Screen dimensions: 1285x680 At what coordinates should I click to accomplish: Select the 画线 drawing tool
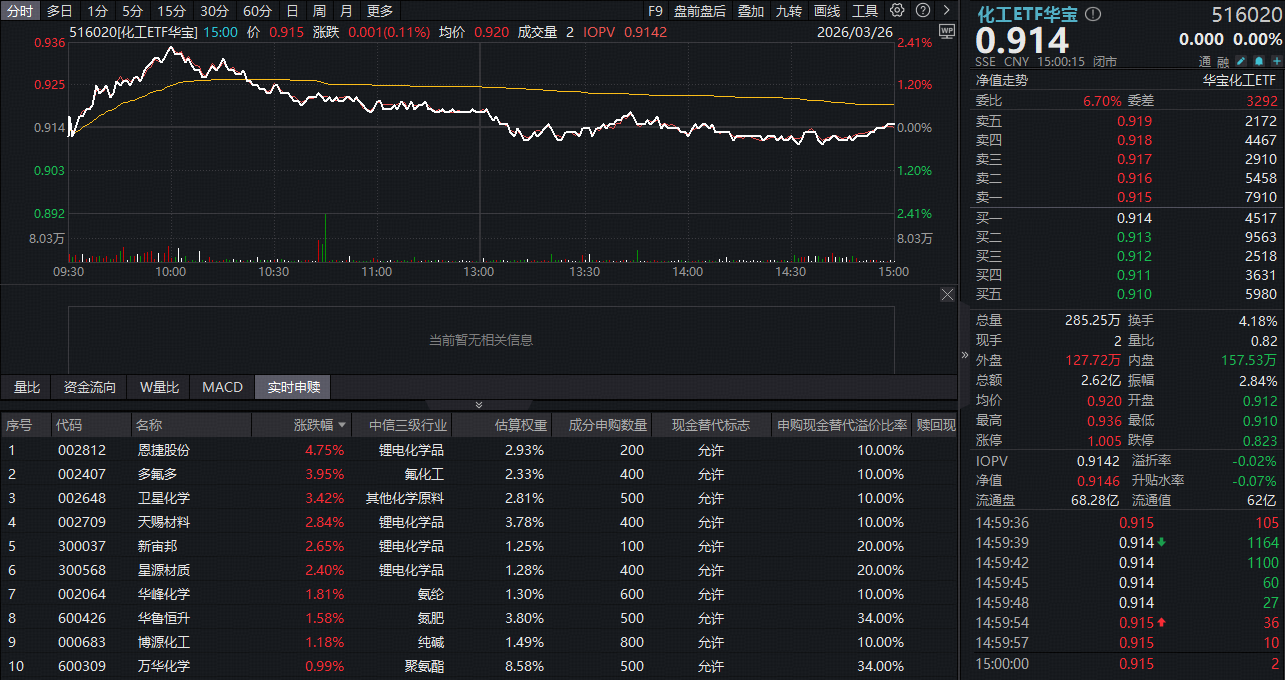tap(827, 11)
